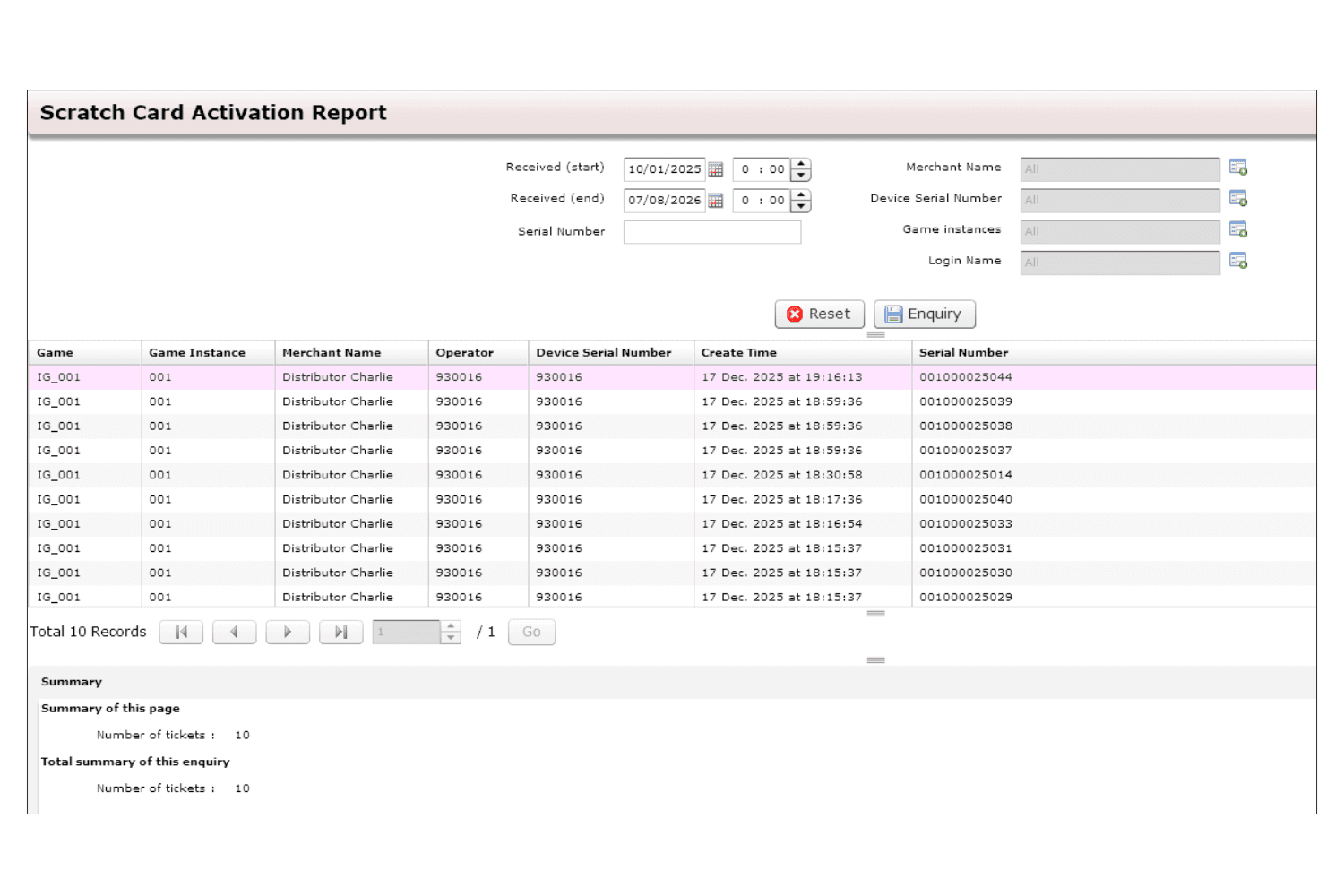1344x896 pixels.
Task: Click the Game instances All field
Action: pos(1120,231)
